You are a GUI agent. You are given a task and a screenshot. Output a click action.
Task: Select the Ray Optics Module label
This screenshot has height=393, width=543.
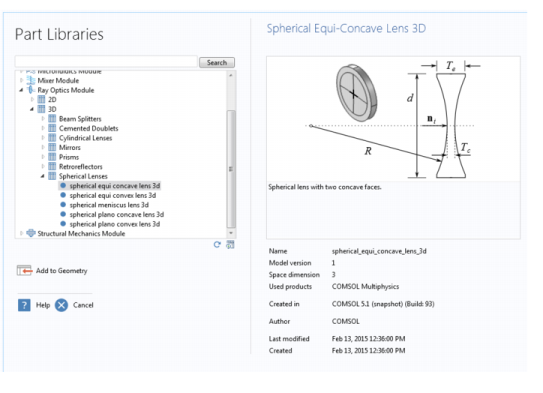pos(66,90)
